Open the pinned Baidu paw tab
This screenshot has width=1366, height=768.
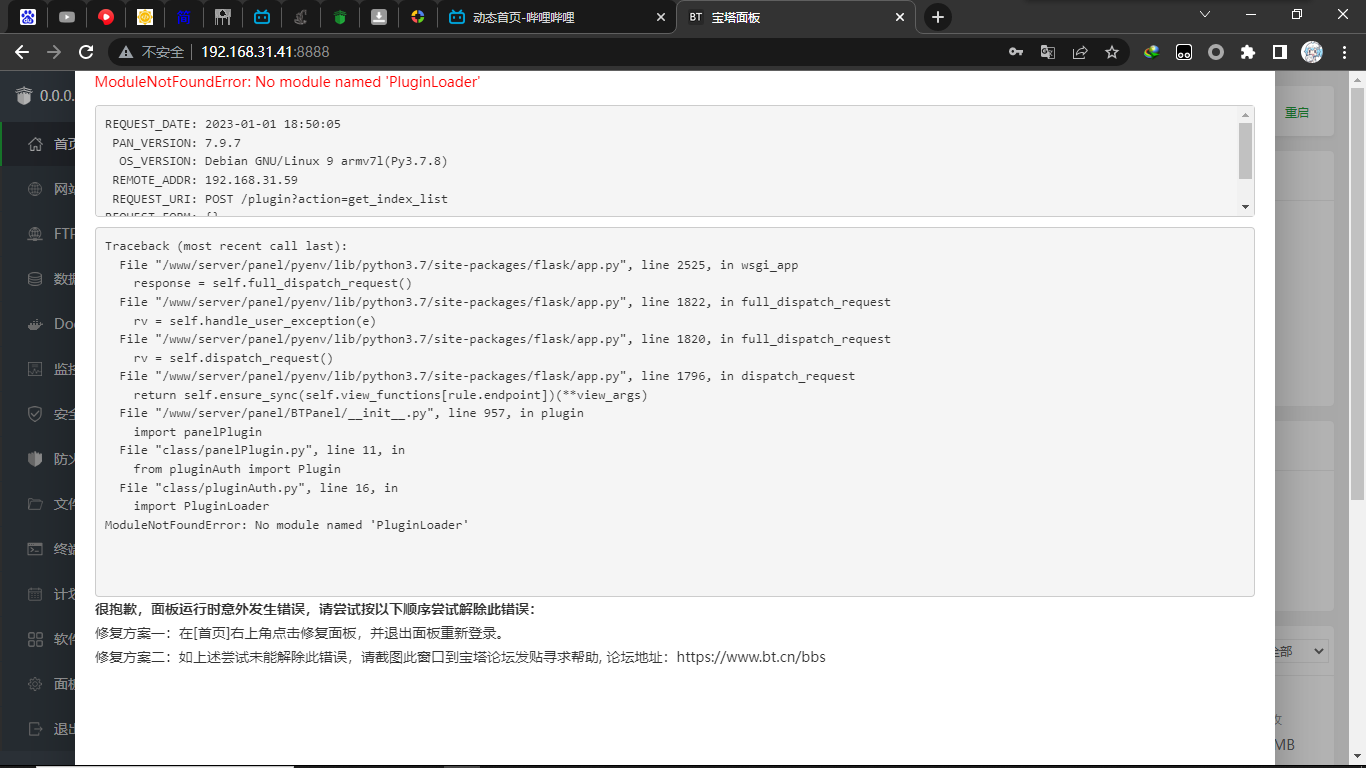[28, 17]
